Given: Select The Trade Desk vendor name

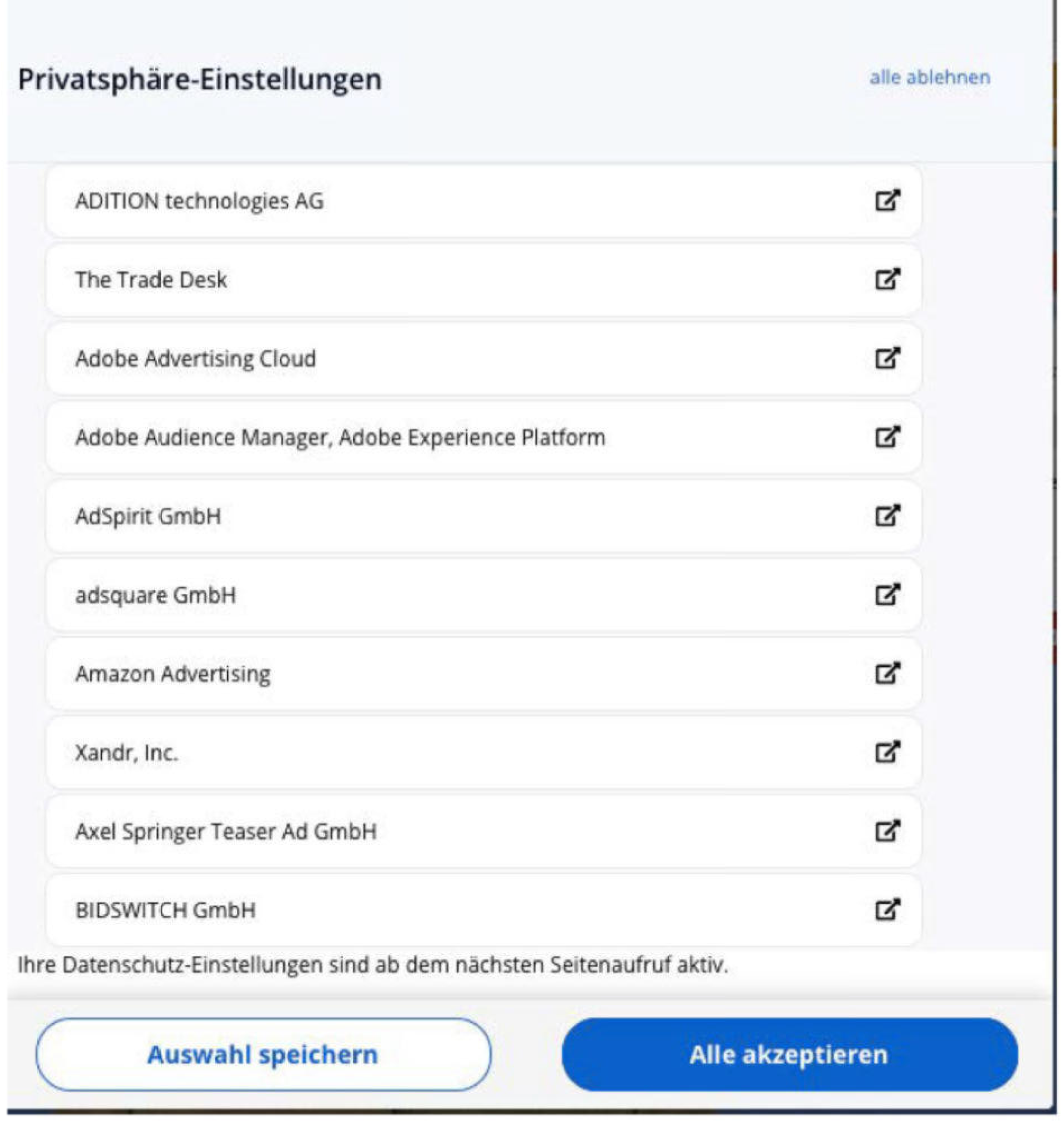Looking at the screenshot, I should 151,280.
